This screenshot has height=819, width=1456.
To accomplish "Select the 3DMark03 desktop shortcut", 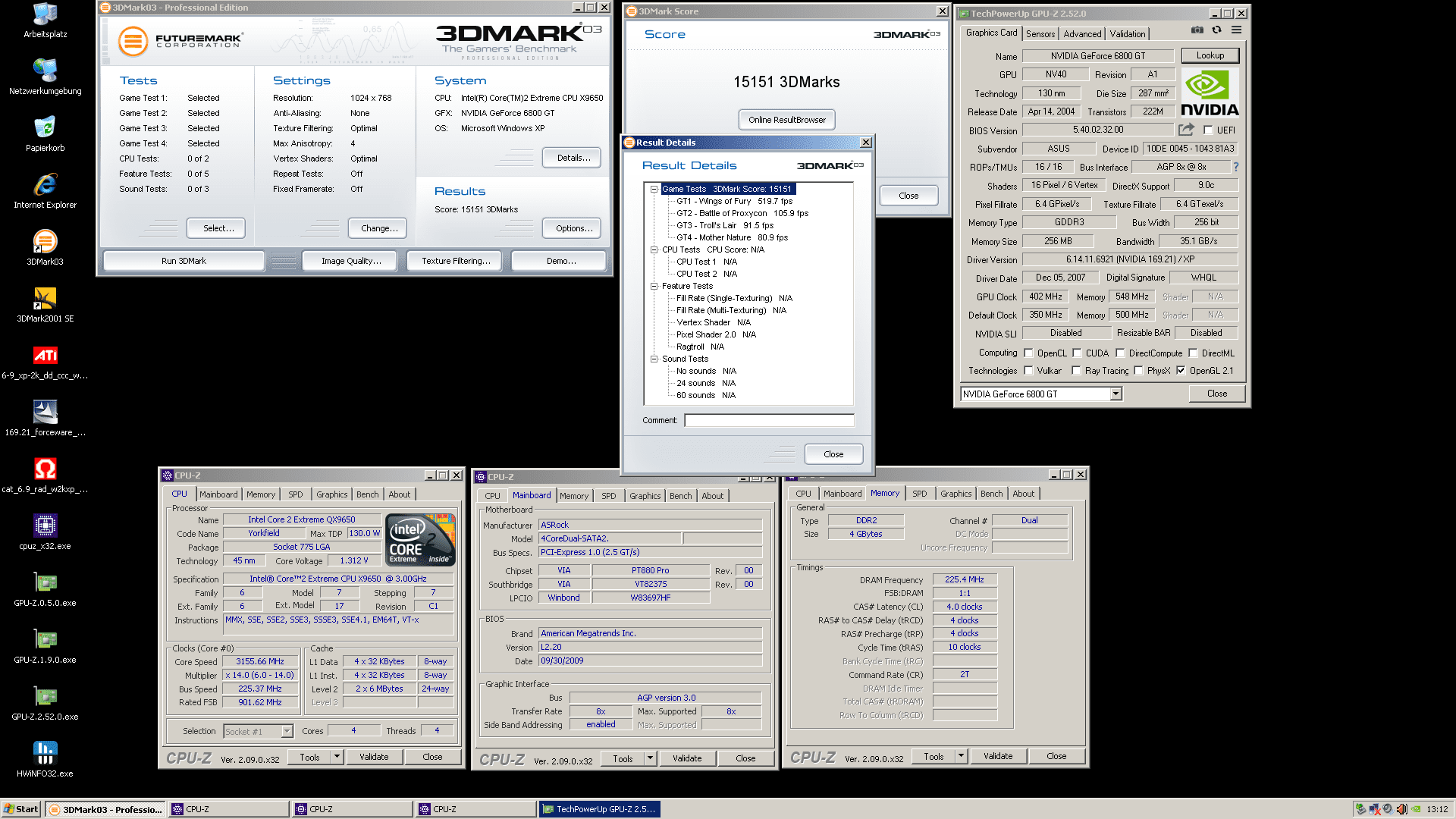I will click(45, 248).
